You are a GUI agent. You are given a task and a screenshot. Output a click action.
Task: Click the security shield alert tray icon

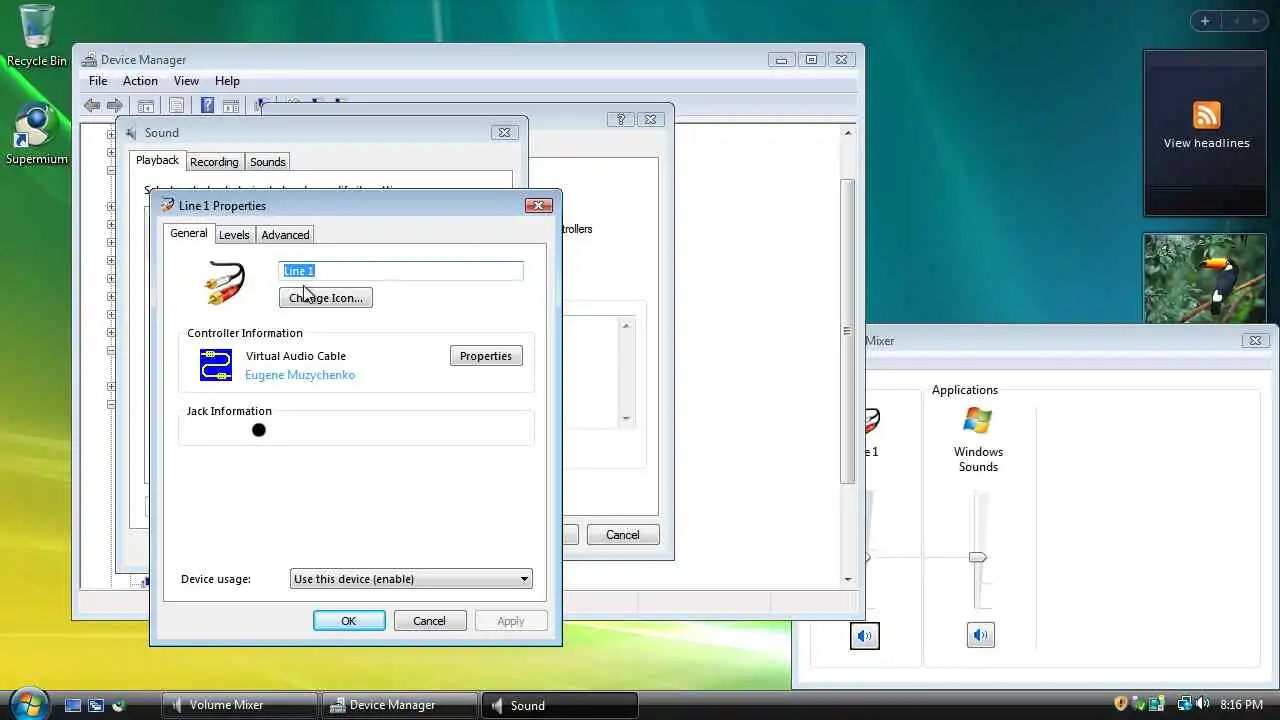pos(1121,704)
